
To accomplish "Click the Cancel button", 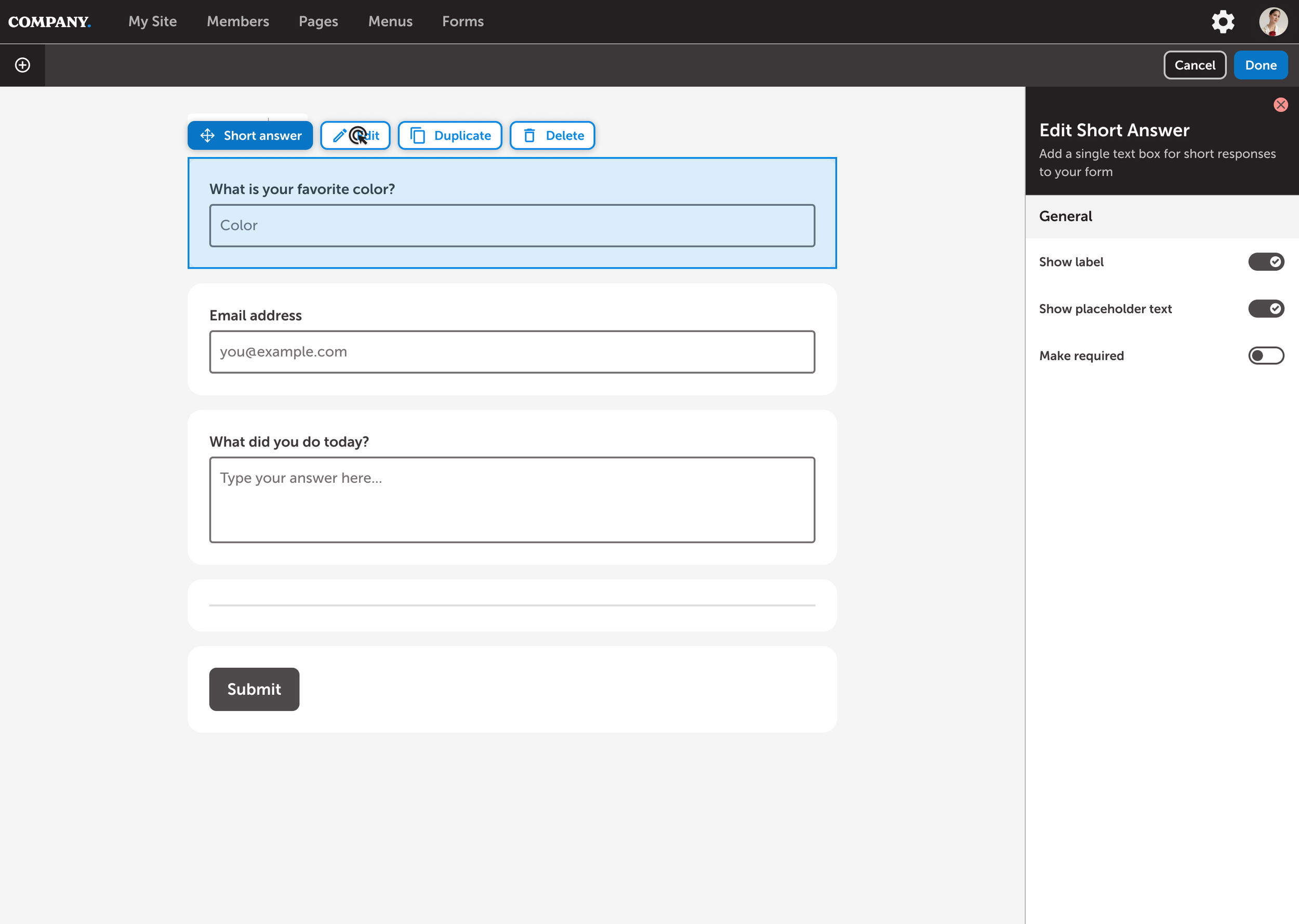I will [1195, 65].
